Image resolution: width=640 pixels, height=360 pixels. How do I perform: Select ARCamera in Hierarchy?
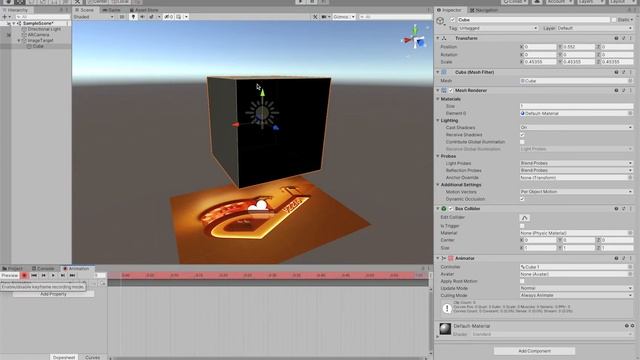pos(38,35)
